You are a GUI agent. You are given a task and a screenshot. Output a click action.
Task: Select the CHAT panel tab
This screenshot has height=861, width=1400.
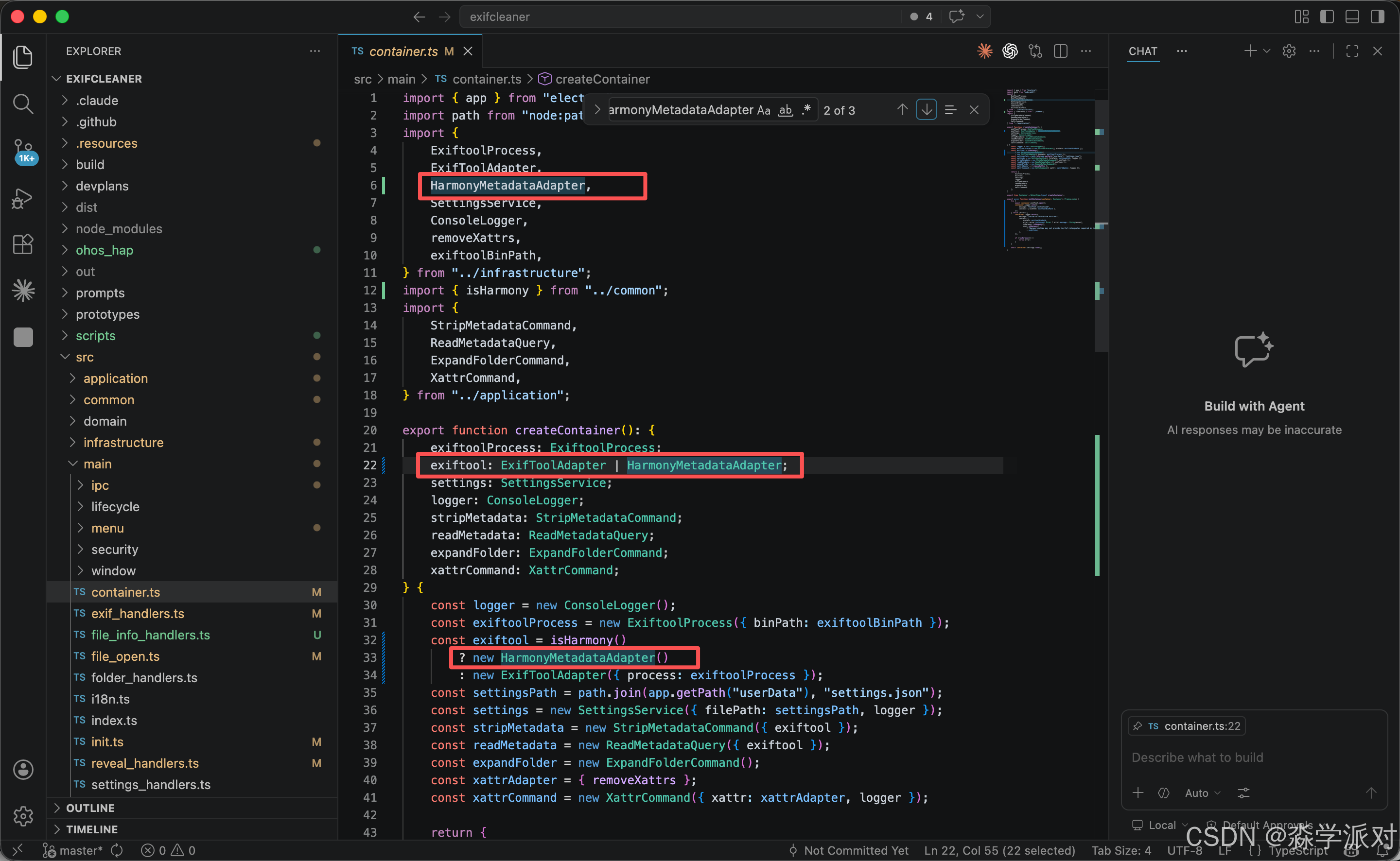click(1142, 51)
